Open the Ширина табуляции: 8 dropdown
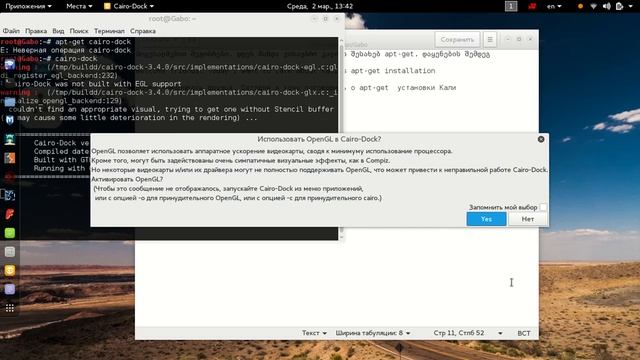The height and width of the screenshot is (360, 640). coord(373,333)
